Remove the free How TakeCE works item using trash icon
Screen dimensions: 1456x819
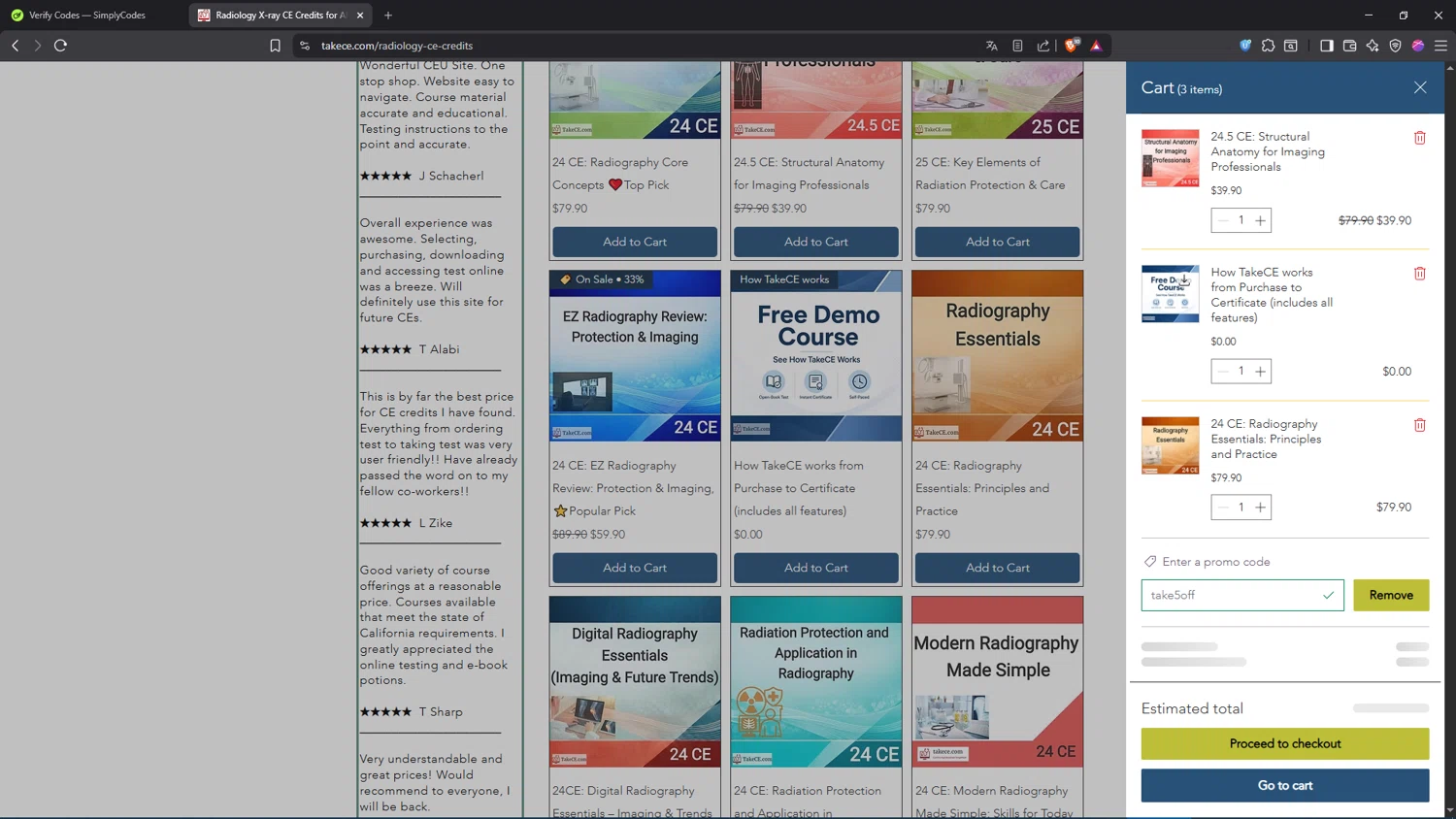[1419, 274]
